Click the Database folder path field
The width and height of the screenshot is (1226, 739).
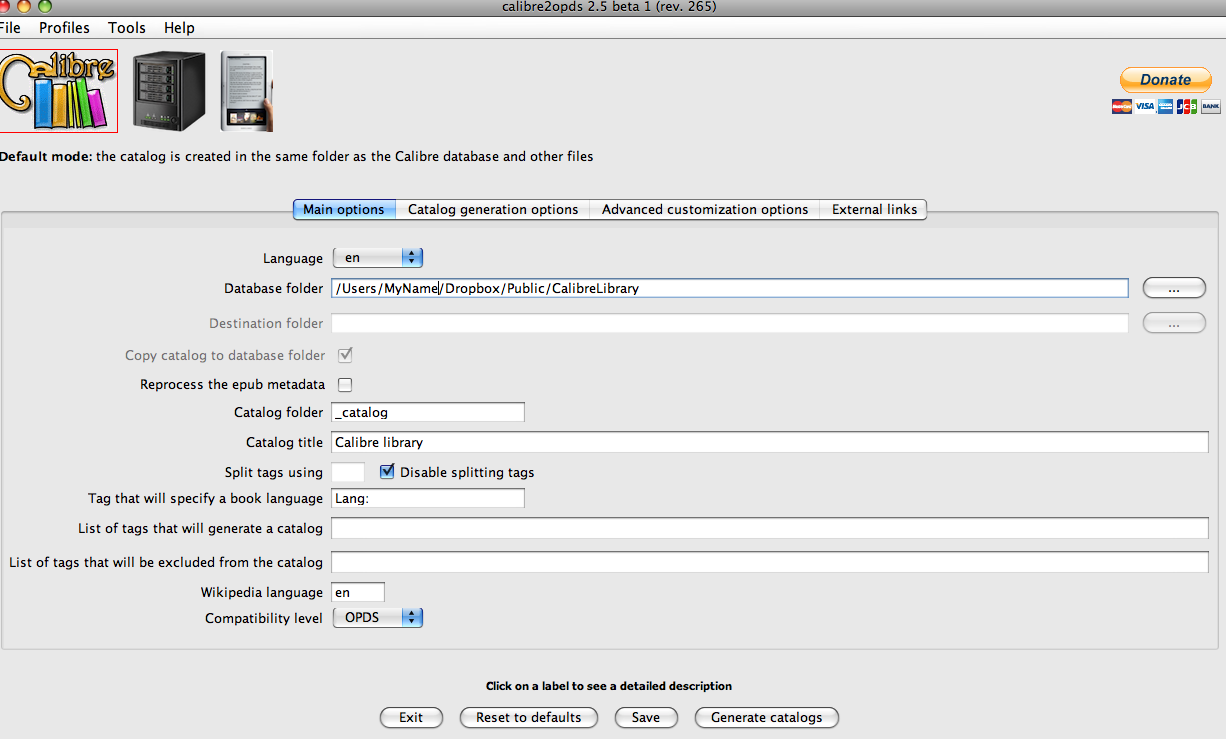(730, 288)
